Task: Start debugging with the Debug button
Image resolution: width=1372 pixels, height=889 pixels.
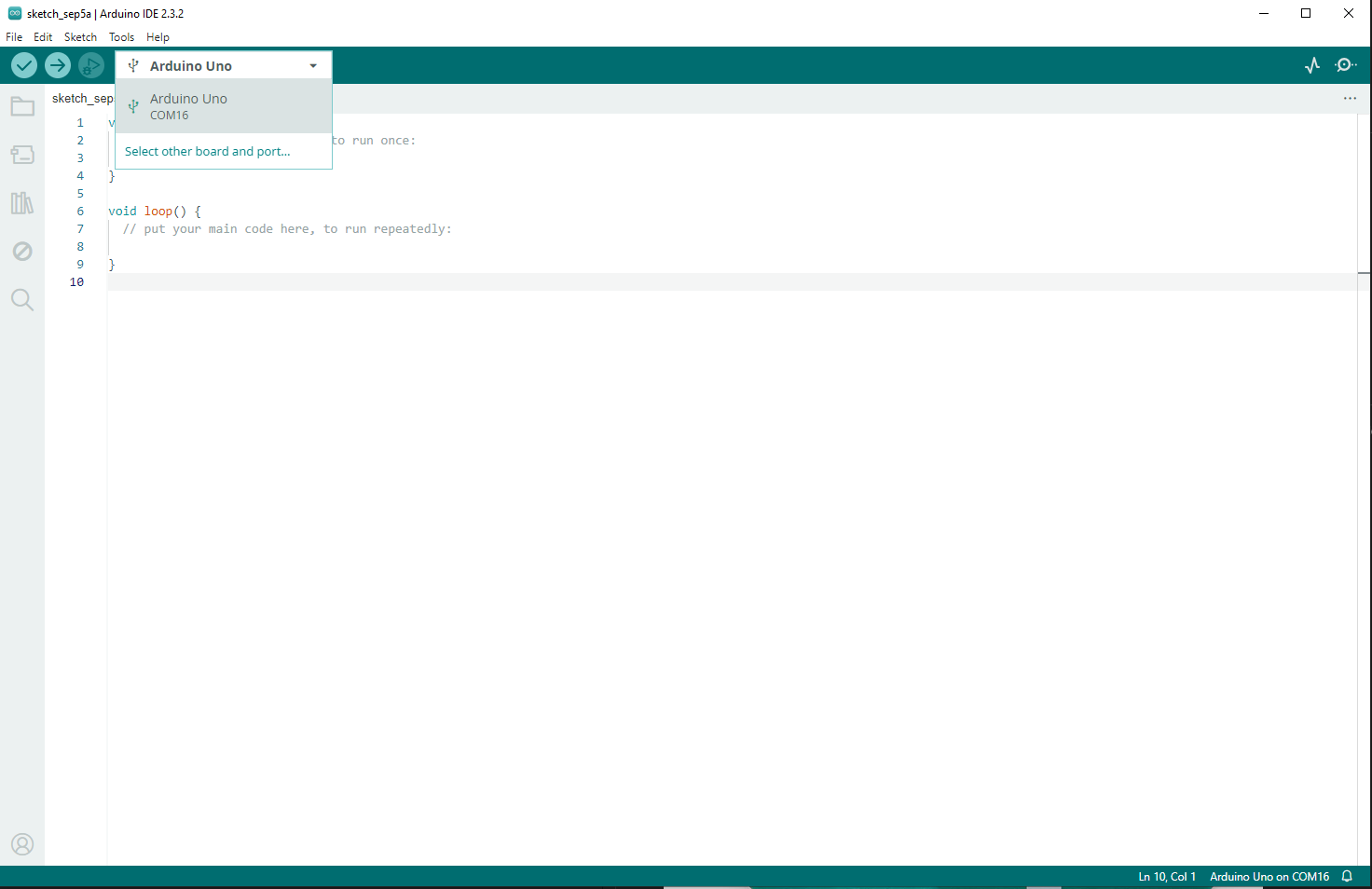Action: click(x=90, y=65)
